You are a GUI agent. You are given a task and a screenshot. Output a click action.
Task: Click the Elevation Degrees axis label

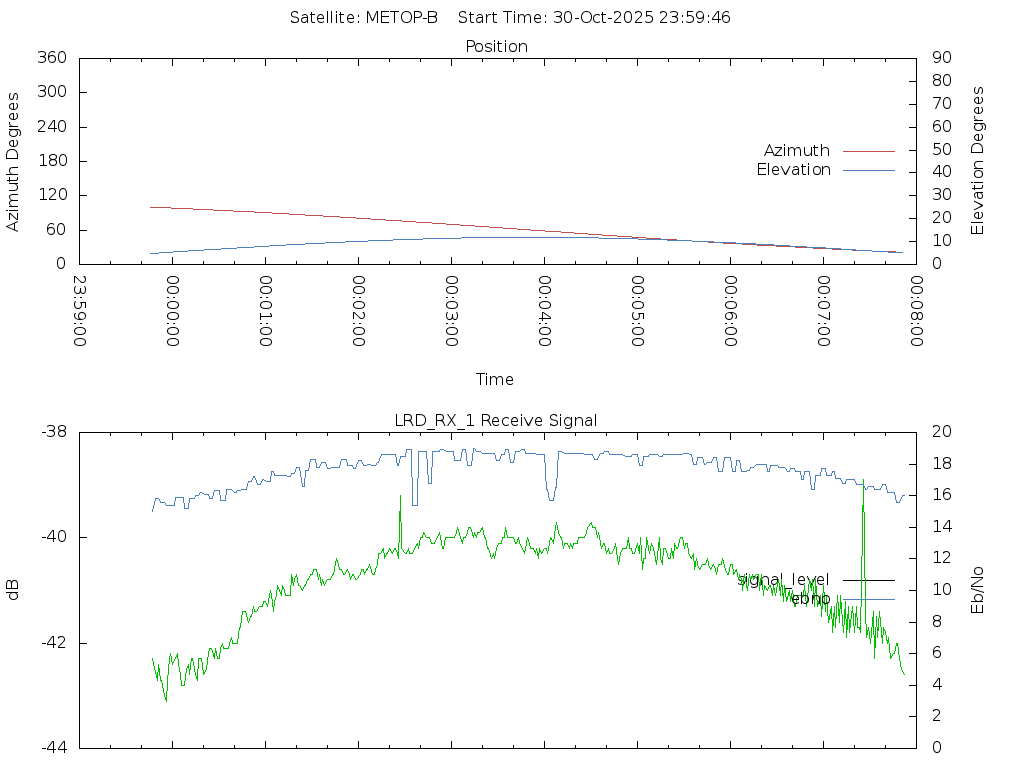point(978,161)
